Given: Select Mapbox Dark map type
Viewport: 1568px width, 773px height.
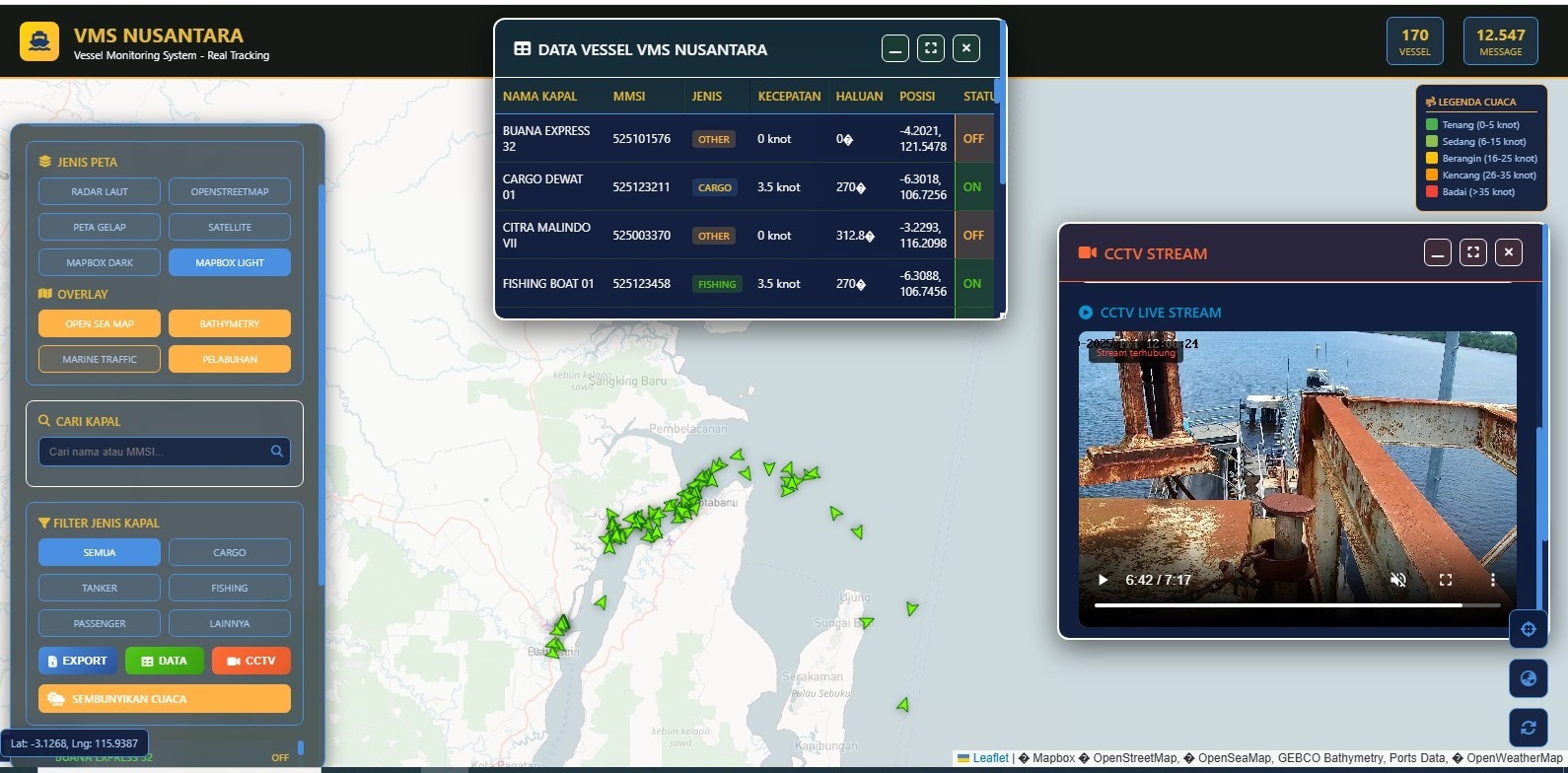Looking at the screenshot, I should (x=100, y=262).
